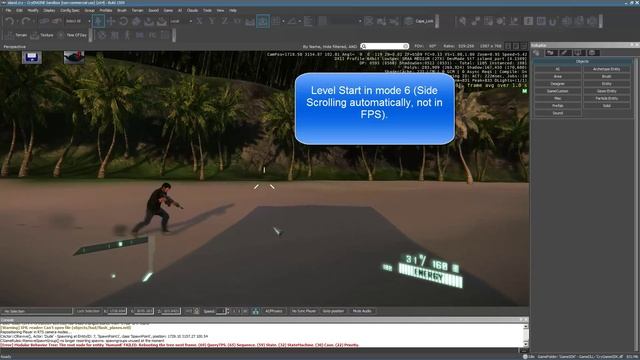The height and width of the screenshot is (360, 640).
Task: Open the Local coordinate system dropdown
Action: click(x=181, y=21)
